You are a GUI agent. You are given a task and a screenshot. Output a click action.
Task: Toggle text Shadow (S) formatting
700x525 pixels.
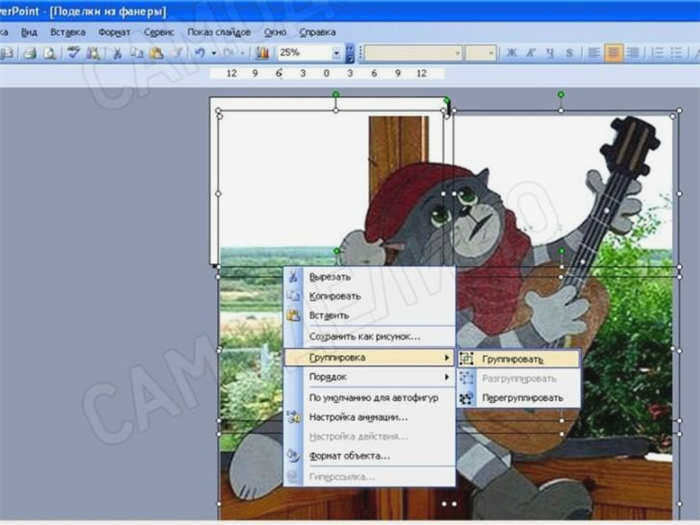[570, 53]
